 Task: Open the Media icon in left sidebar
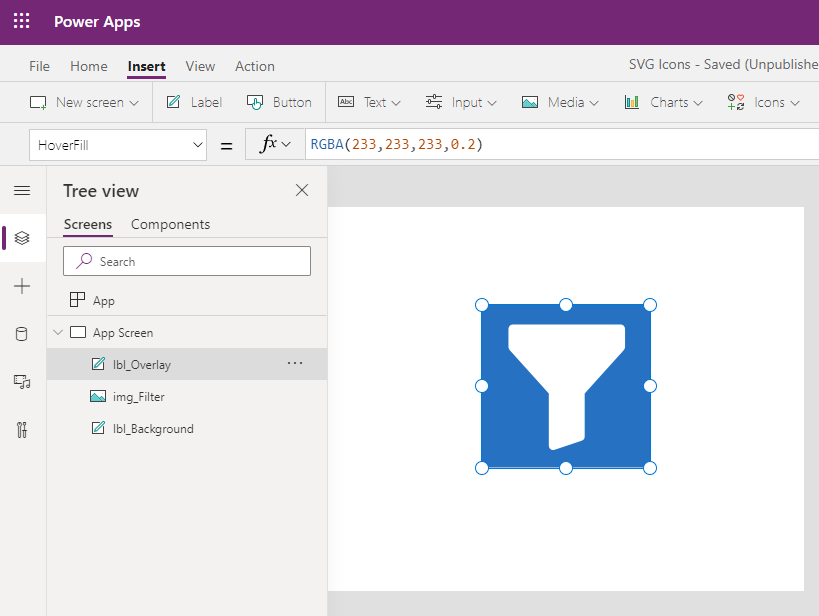(x=22, y=382)
